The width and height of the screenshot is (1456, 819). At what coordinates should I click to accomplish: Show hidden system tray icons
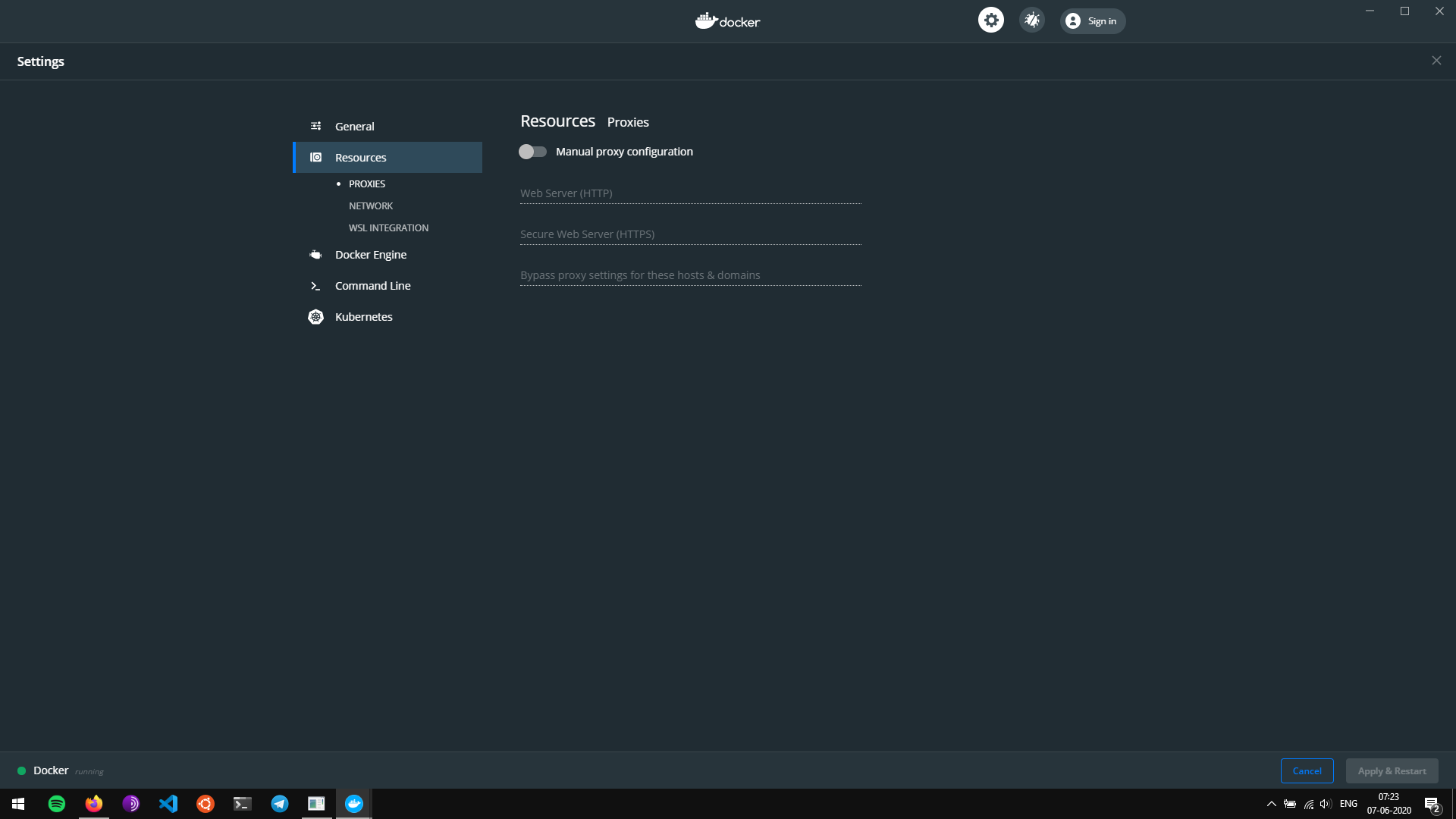coord(1271,804)
